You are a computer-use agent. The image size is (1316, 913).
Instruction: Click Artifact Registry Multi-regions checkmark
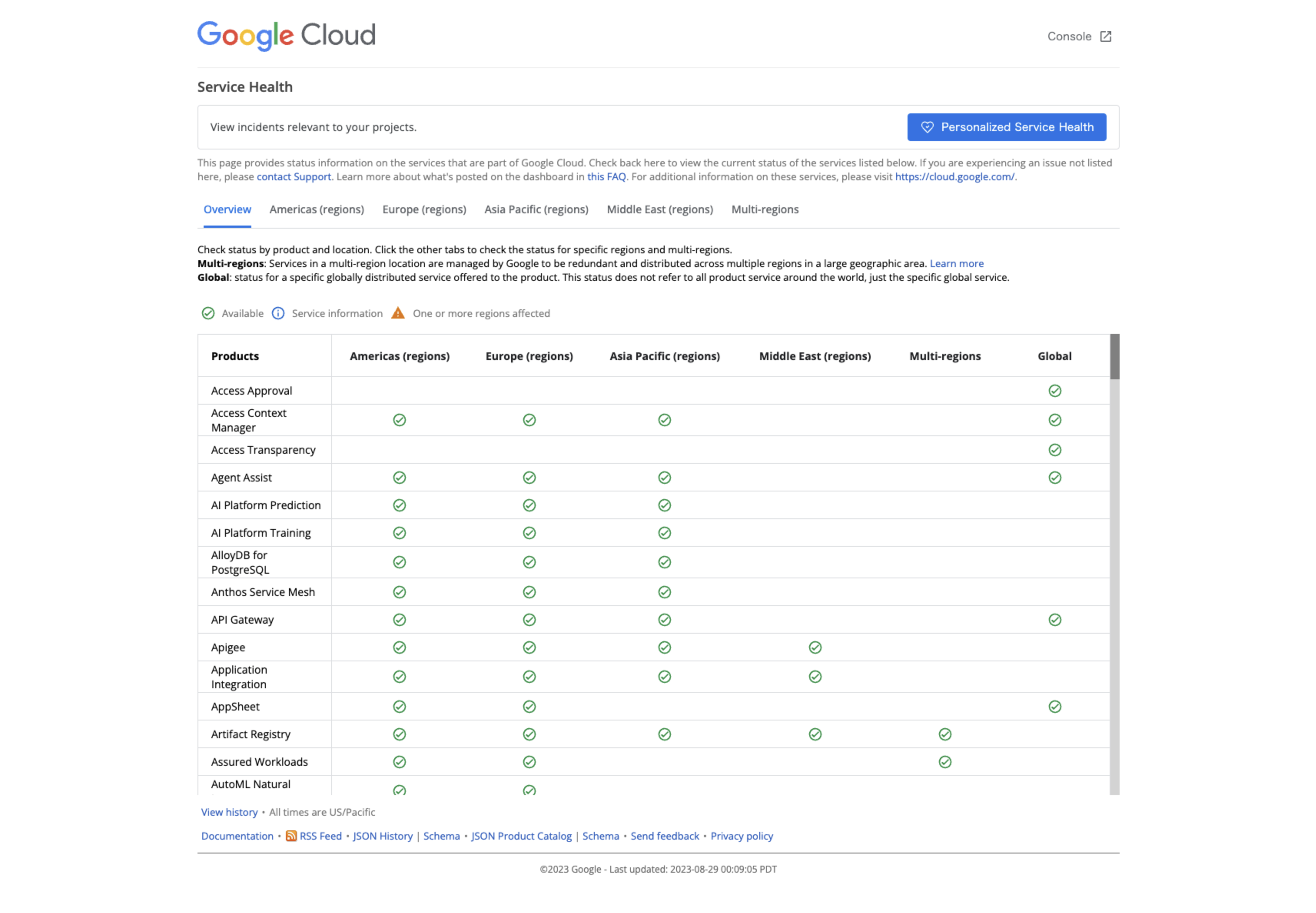[945, 734]
